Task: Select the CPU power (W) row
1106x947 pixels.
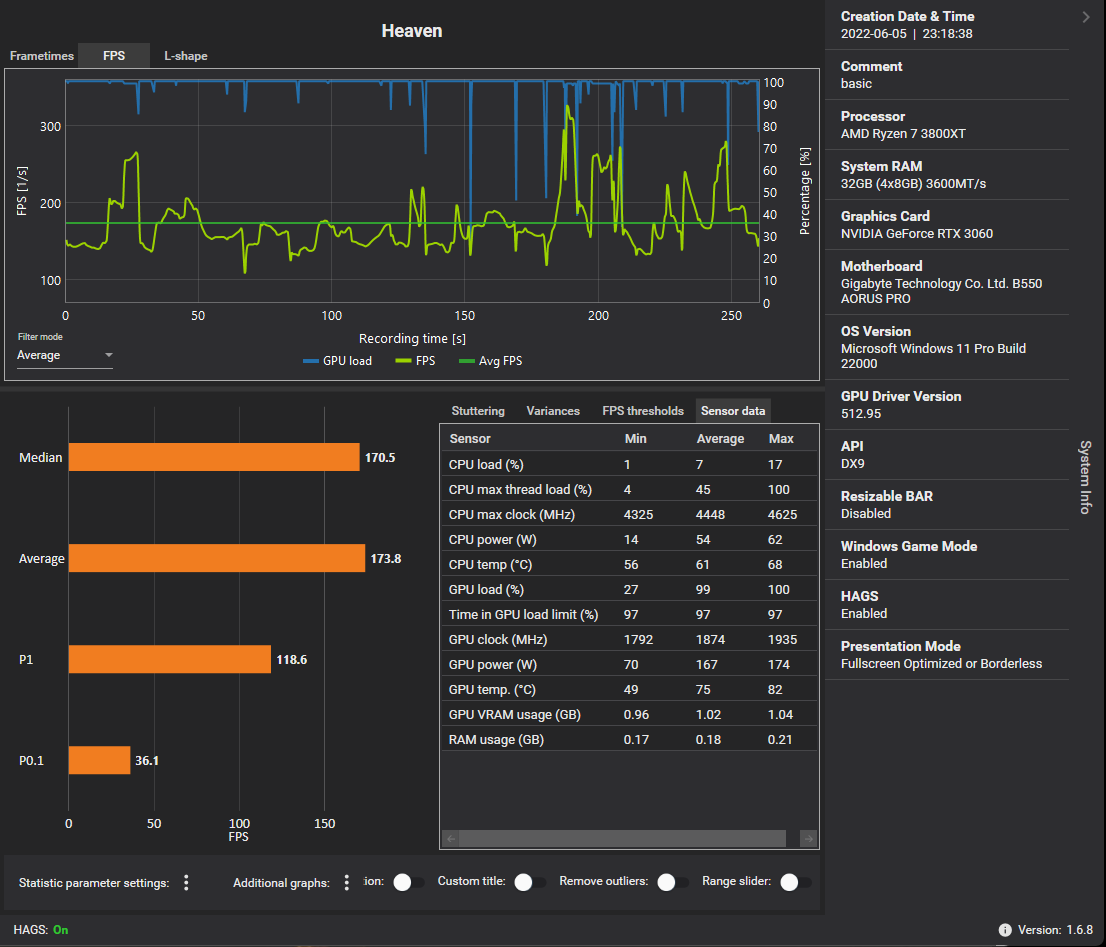Action: (629, 539)
